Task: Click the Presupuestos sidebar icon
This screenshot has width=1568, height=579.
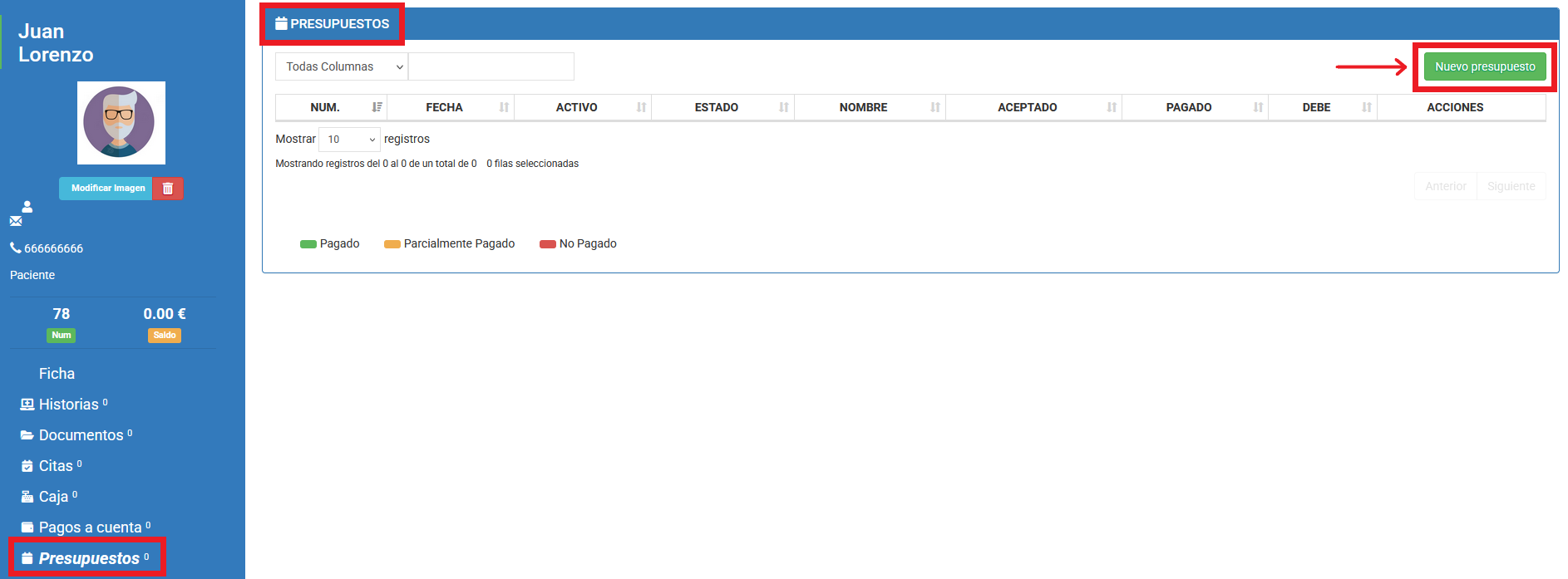Action: [27, 558]
